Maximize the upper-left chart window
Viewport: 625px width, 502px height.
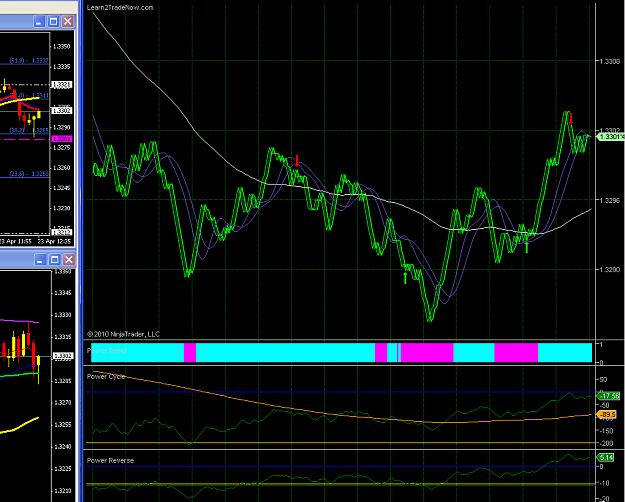pyautogui.click(x=53, y=22)
